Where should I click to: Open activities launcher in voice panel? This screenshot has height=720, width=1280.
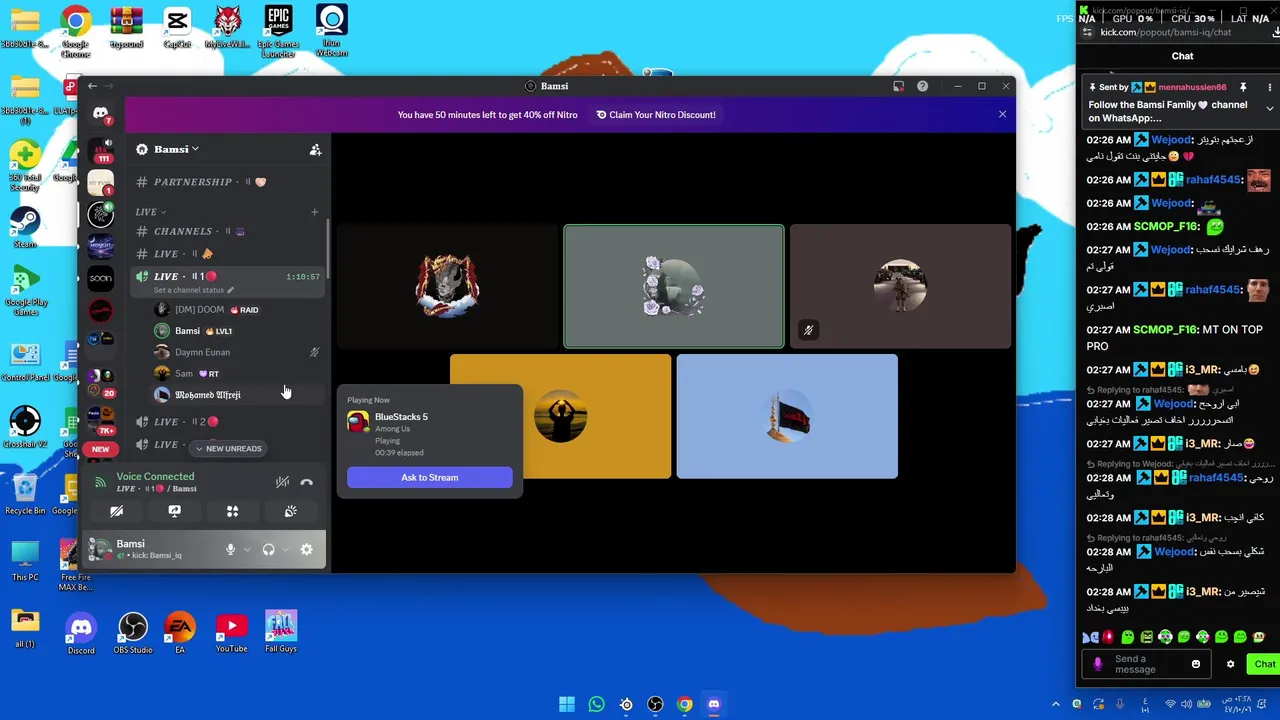[232, 511]
